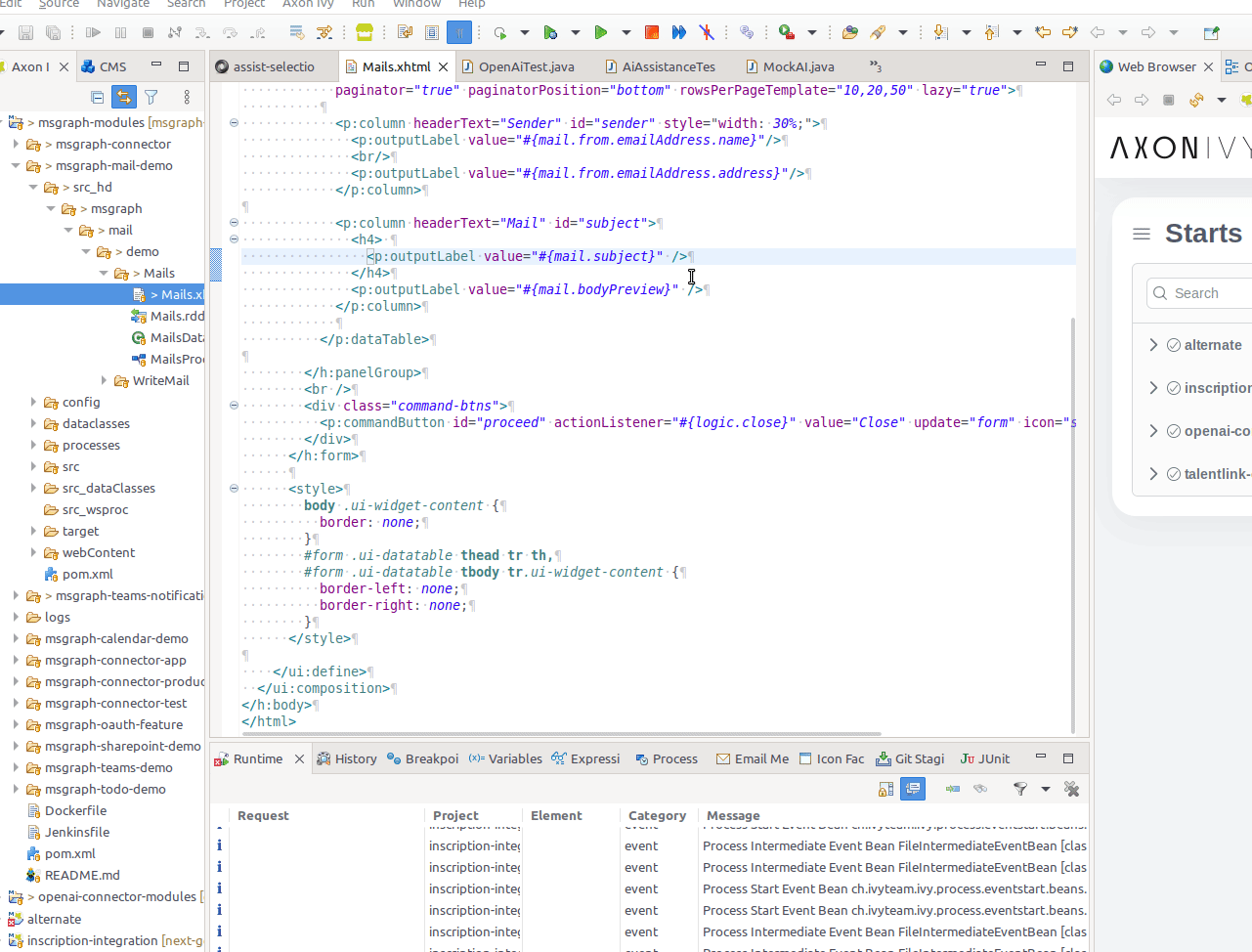Click the Web Browser back navigation button
Viewport: 1252px width, 952px height.
pyautogui.click(x=1114, y=100)
